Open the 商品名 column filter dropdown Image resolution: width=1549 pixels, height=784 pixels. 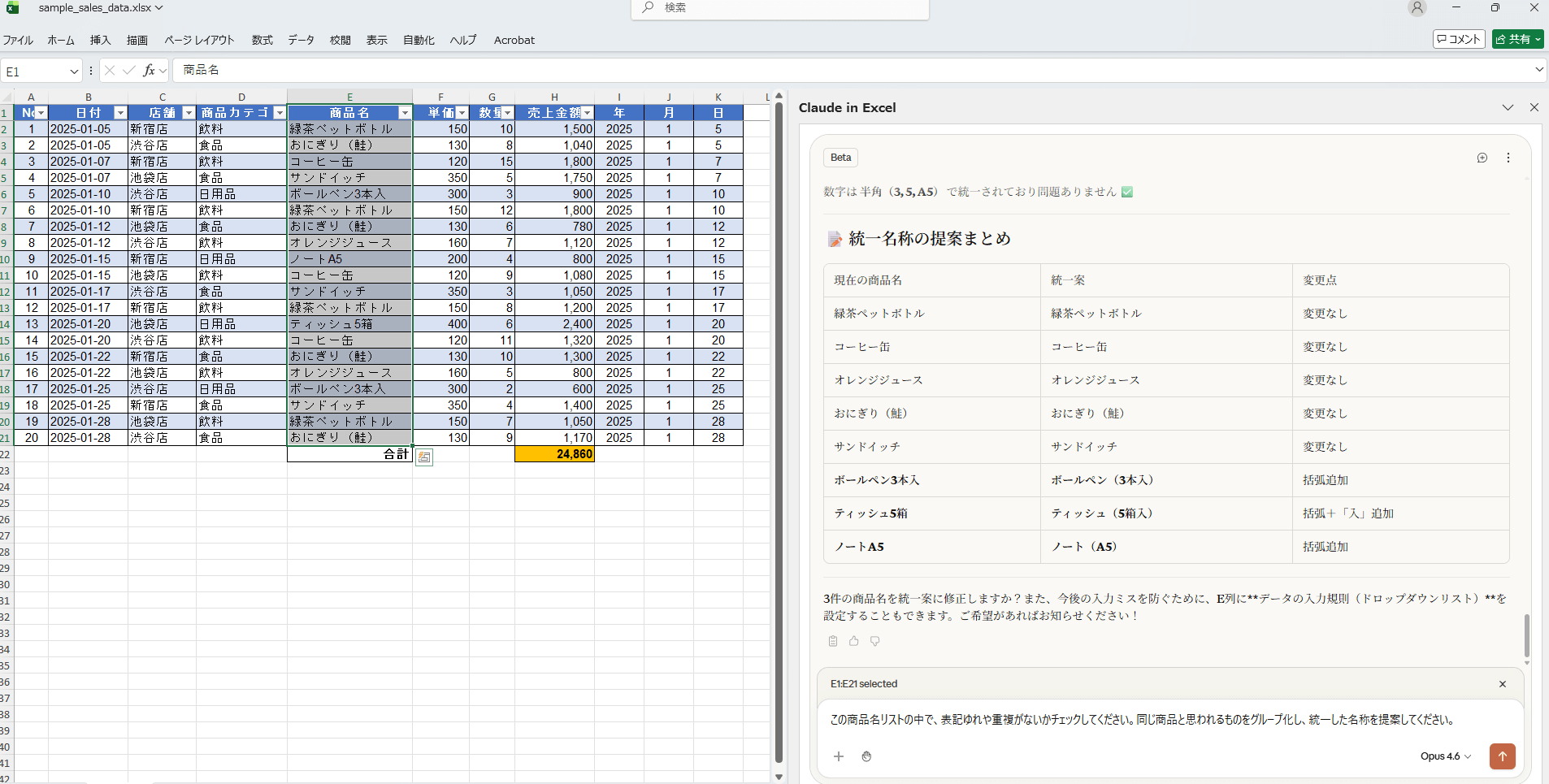point(404,113)
